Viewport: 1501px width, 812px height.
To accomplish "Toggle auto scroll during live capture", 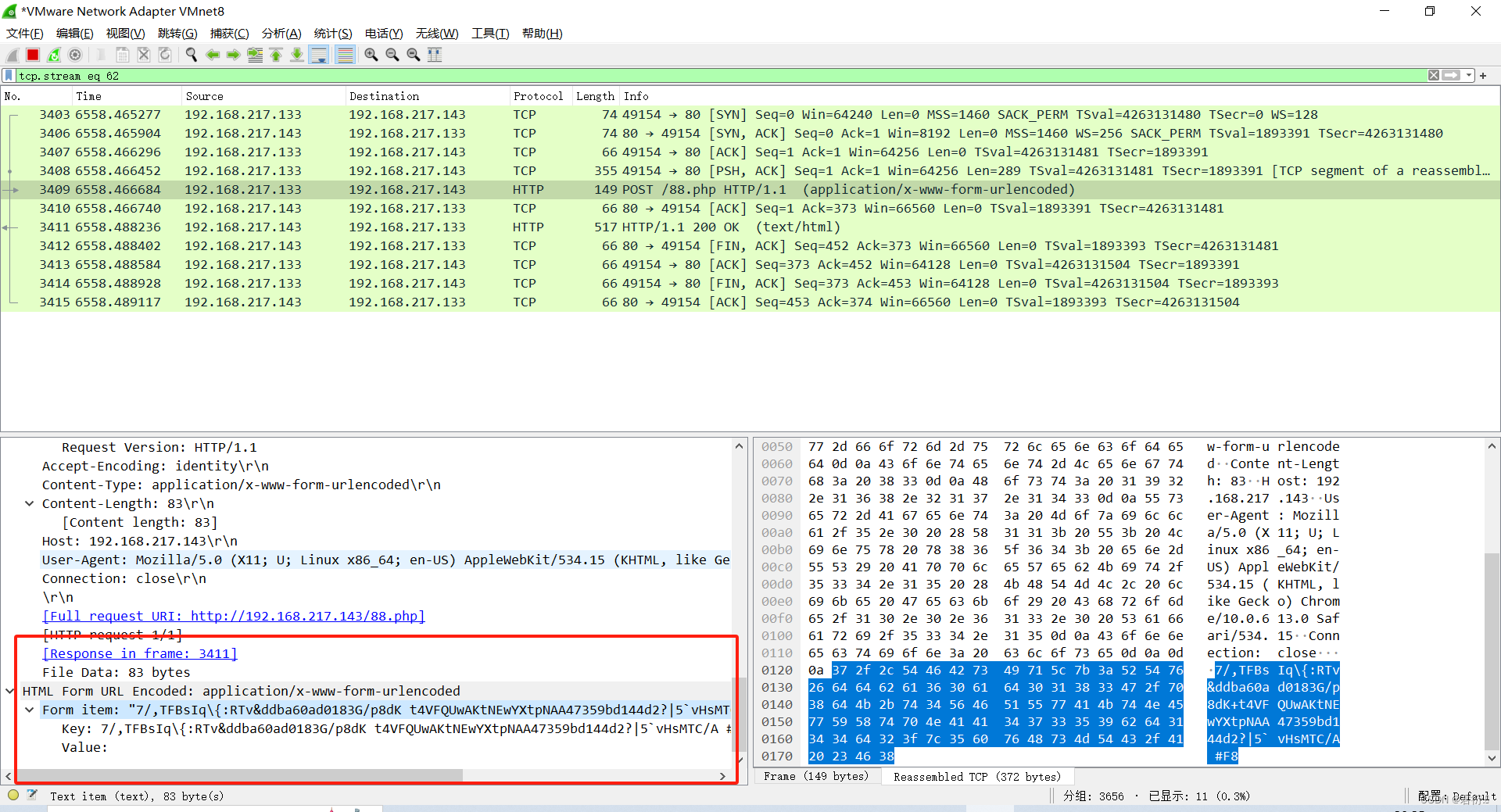I will [x=319, y=55].
